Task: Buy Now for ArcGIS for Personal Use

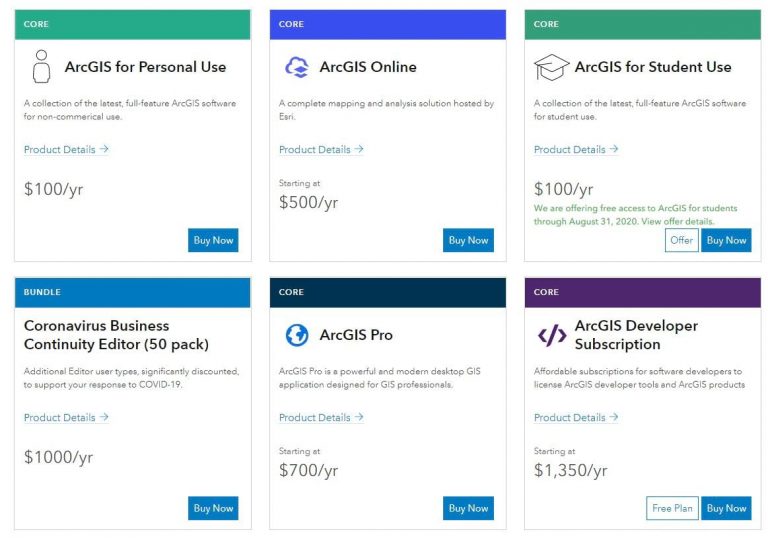Action: click(x=213, y=240)
